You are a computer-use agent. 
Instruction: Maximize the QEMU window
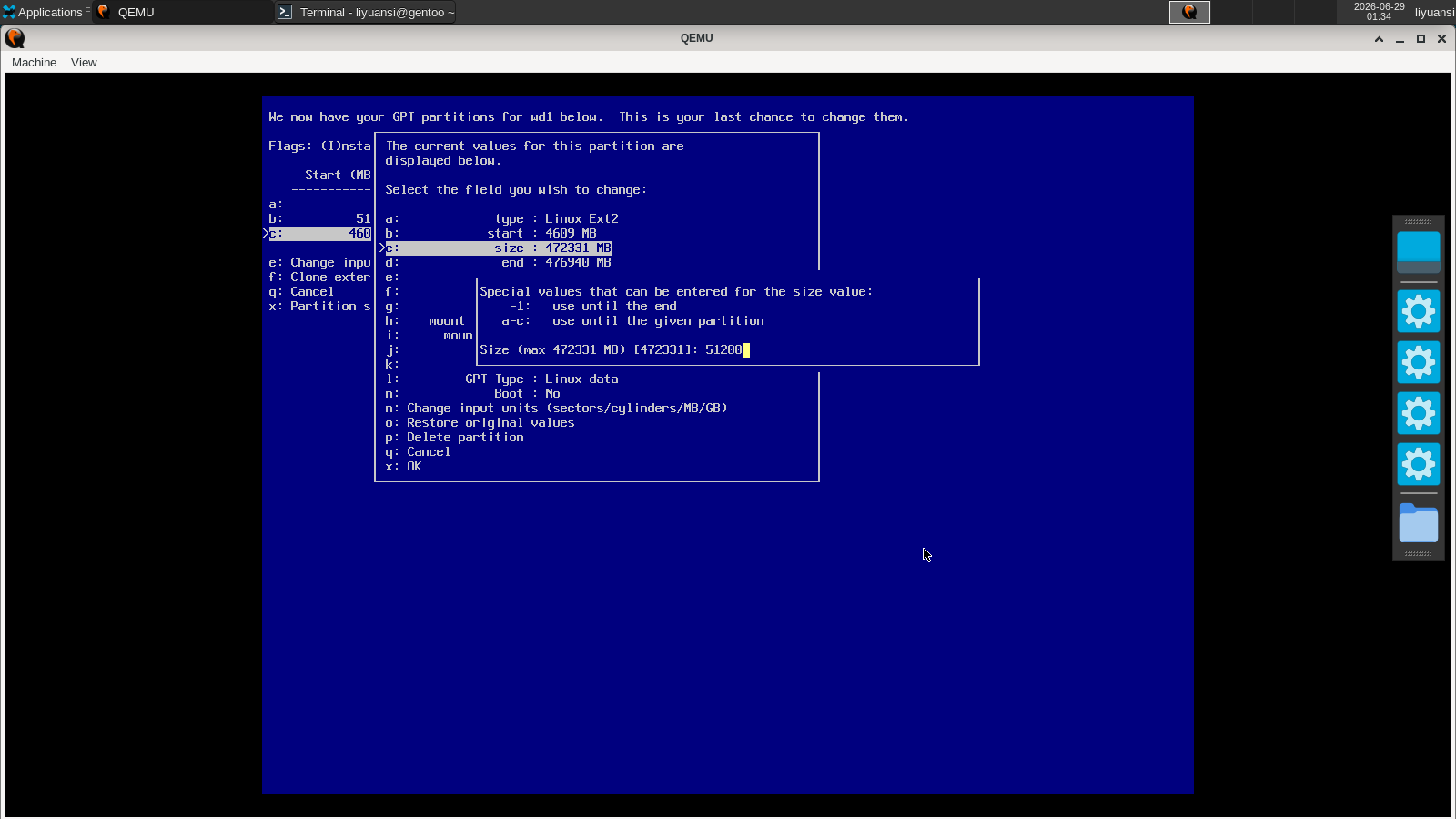coord(1421,38)
